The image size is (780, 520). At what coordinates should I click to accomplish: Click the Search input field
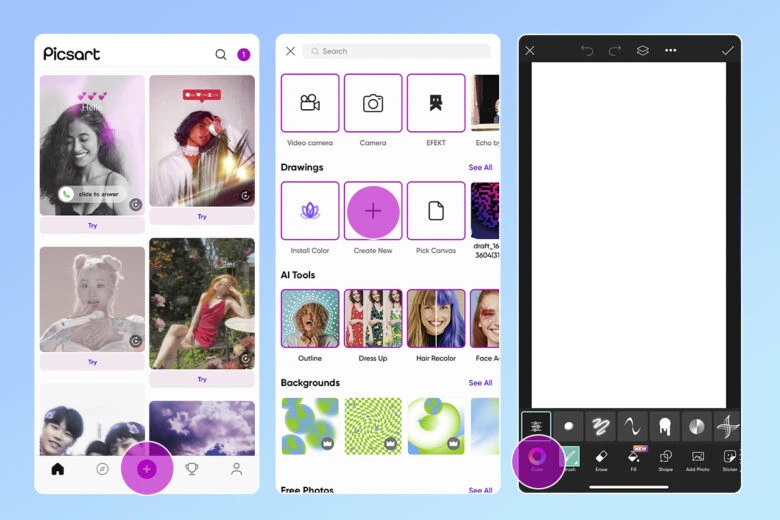tap(397, 51)
